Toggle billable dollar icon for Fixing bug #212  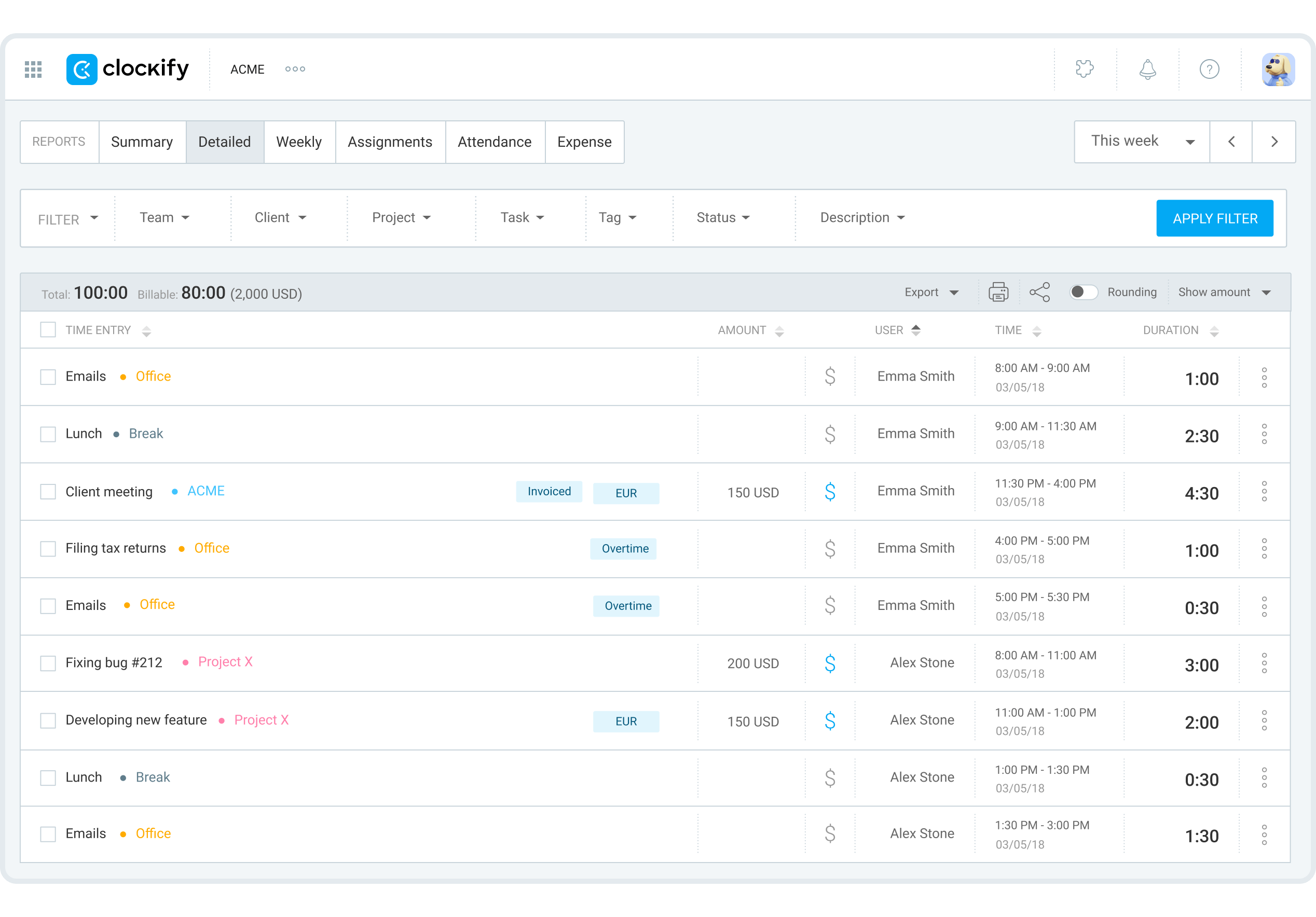pos(830,663)
